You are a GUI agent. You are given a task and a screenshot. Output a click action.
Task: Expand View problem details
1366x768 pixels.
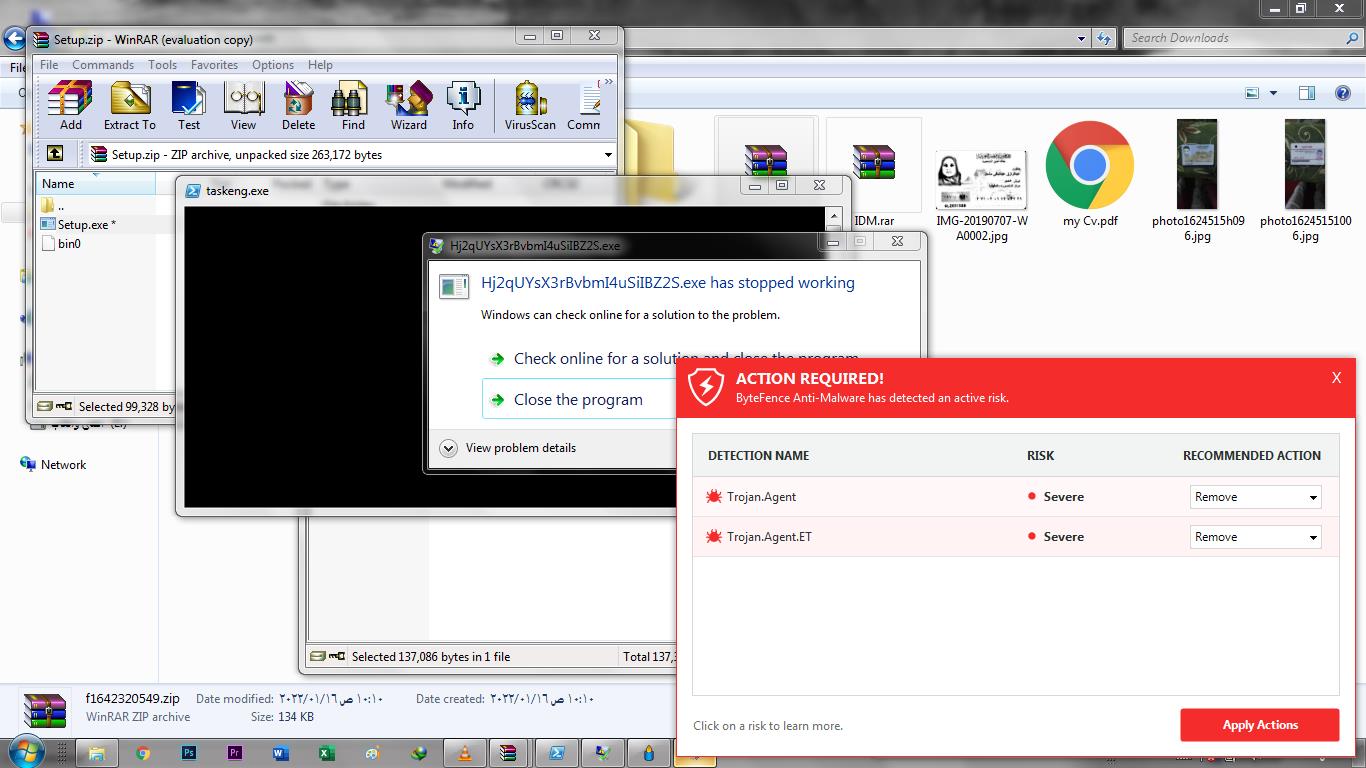click(448, 448)
